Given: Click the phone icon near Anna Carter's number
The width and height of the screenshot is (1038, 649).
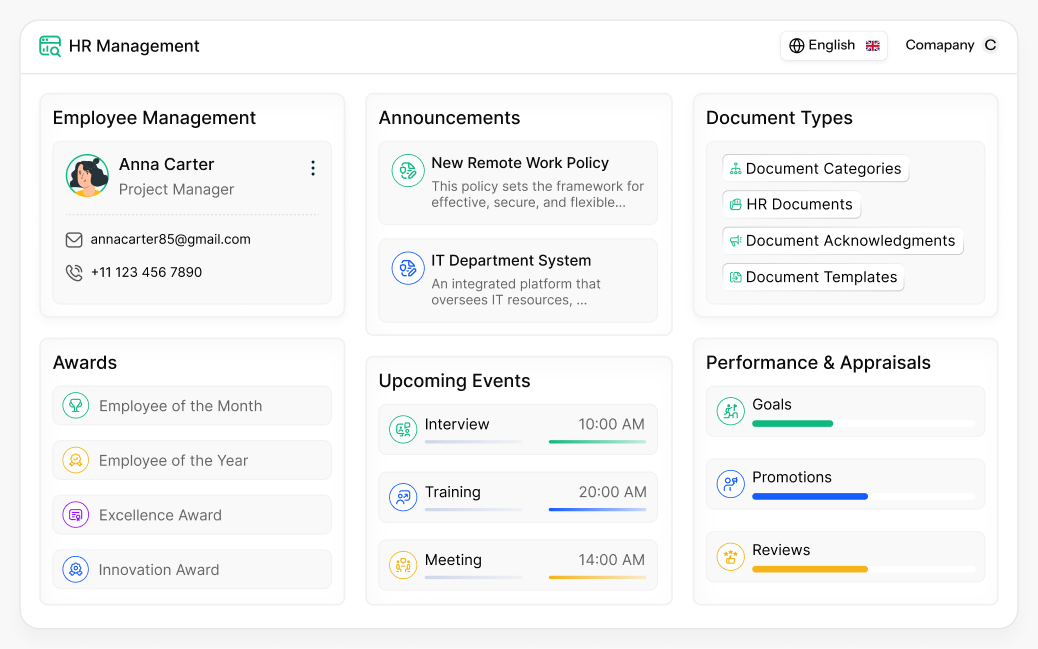Looking at the screenshot, I should [x=74, y=271].
